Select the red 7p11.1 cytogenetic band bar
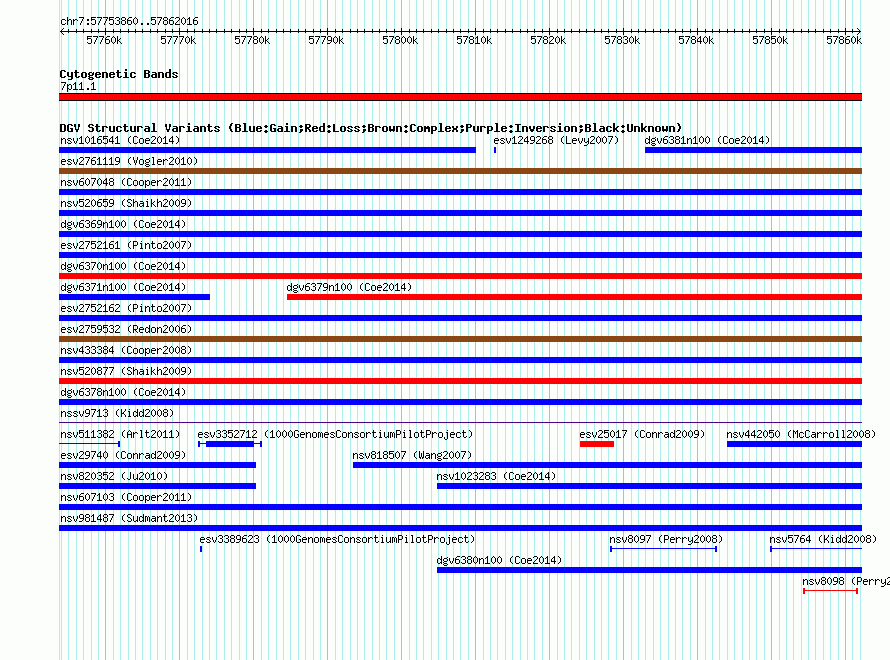The image size is (890, 660). pyautogui.click(x=460, y=97)
